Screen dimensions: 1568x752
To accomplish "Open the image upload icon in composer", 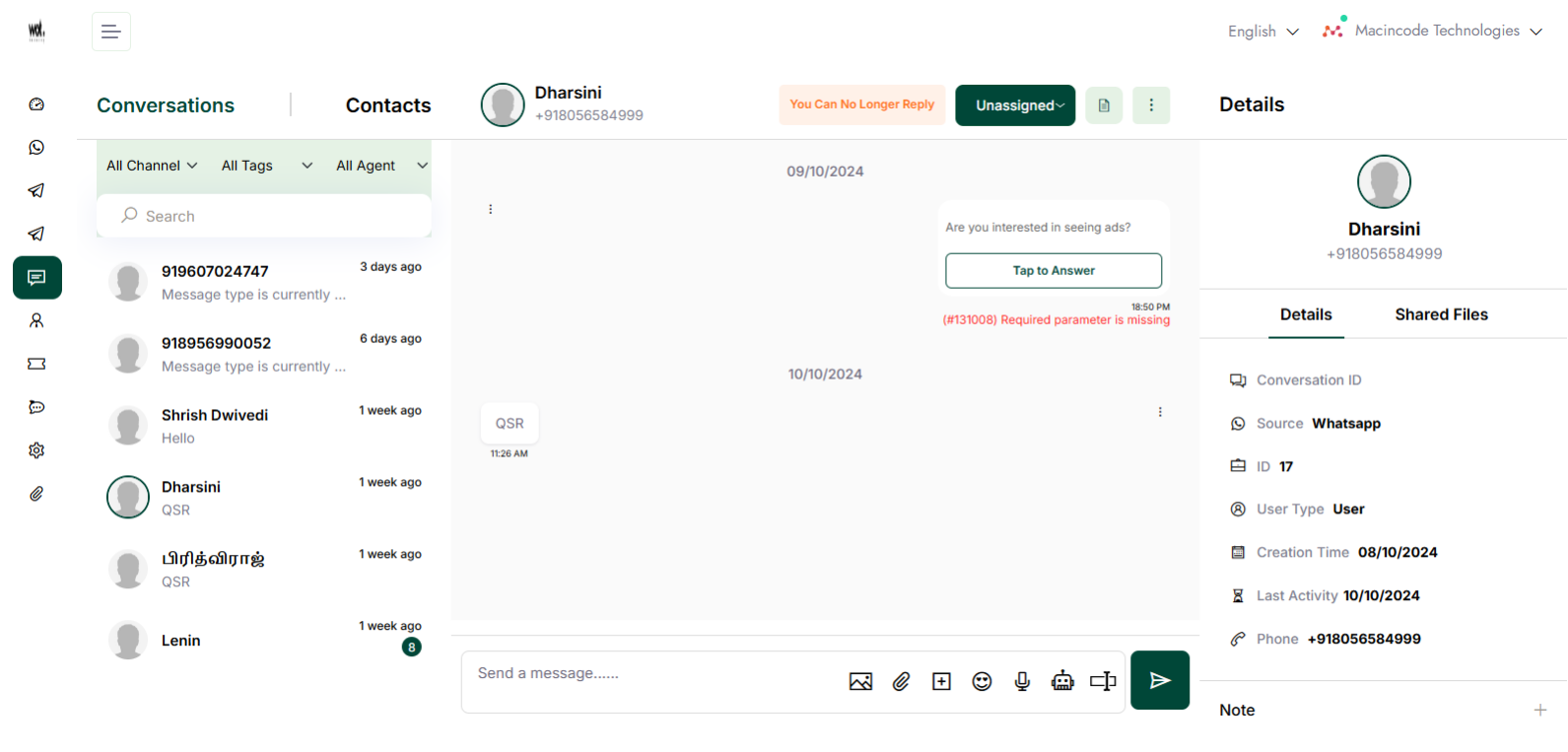I will tap(860, 681).
